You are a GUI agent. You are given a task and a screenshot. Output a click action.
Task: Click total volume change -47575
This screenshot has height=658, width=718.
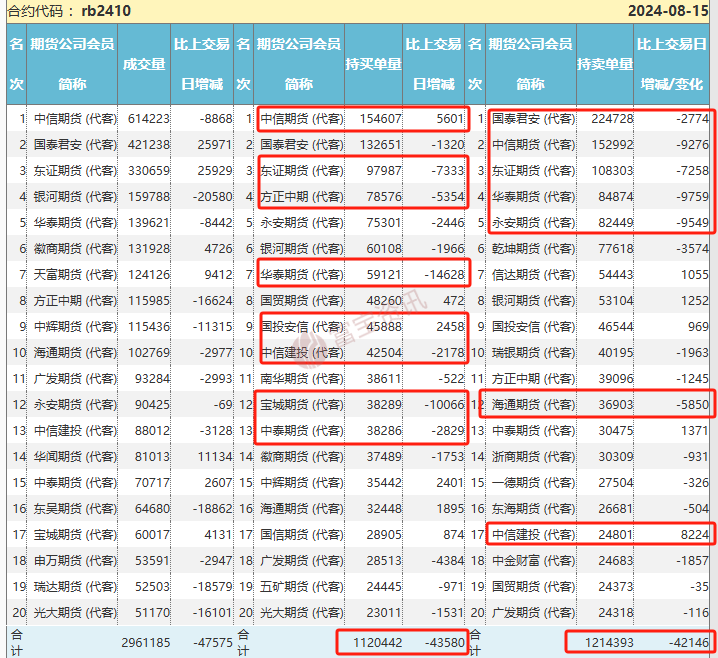tap(212, 643)
